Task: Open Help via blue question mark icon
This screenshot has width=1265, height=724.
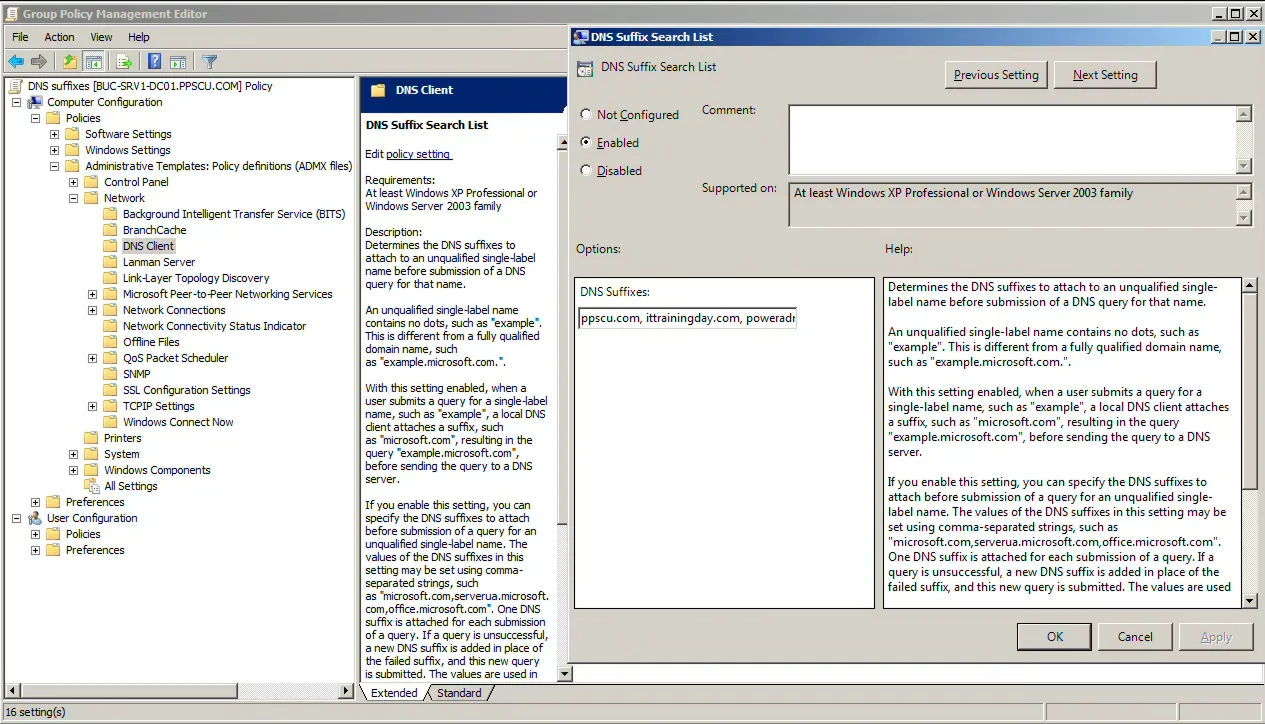Action: (x=155, y=61)
